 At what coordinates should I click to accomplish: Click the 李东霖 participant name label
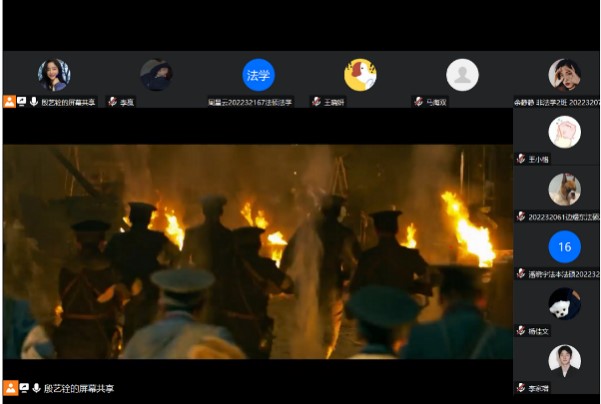(x=539, y=388)
